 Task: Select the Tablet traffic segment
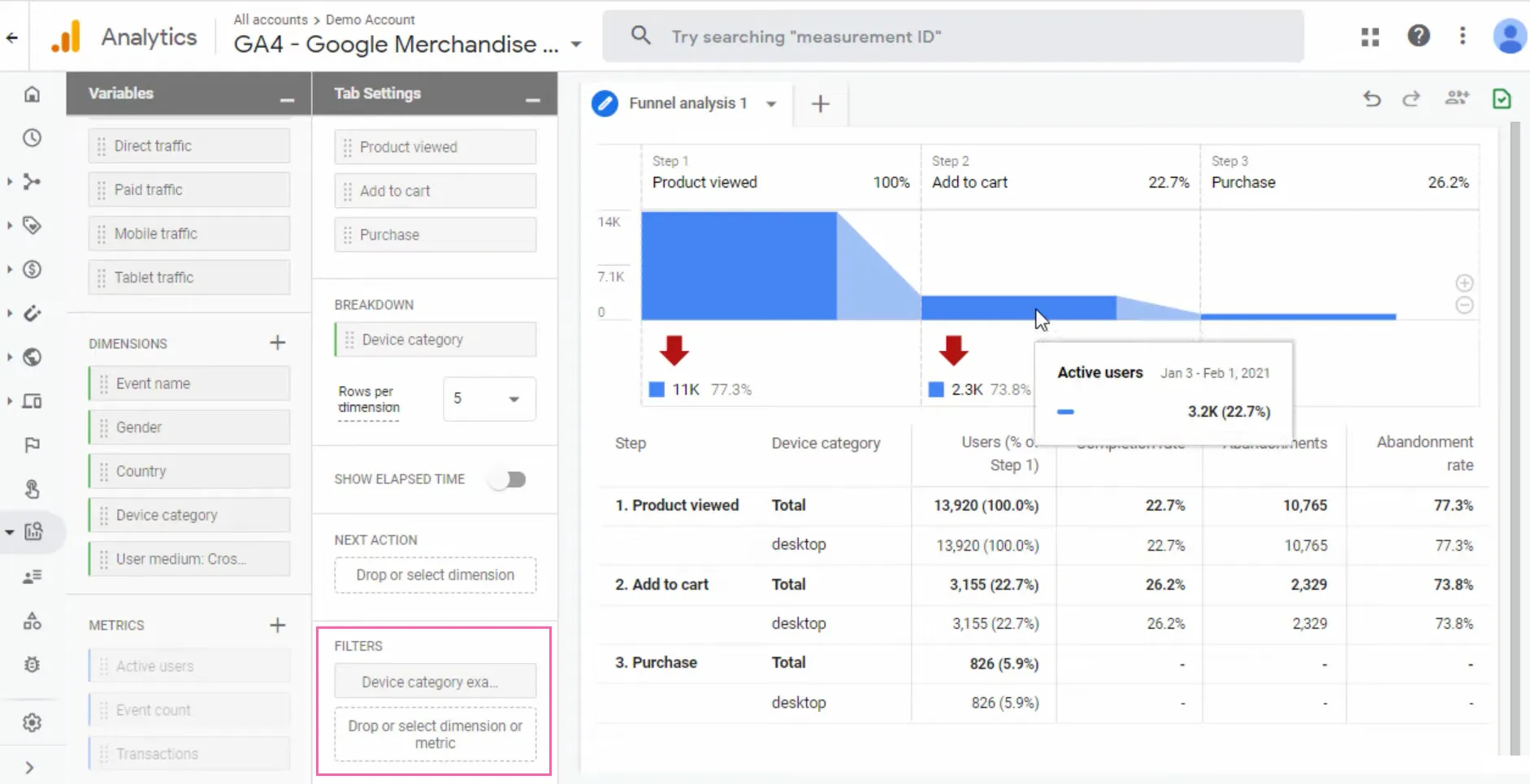tap(189, 278)
